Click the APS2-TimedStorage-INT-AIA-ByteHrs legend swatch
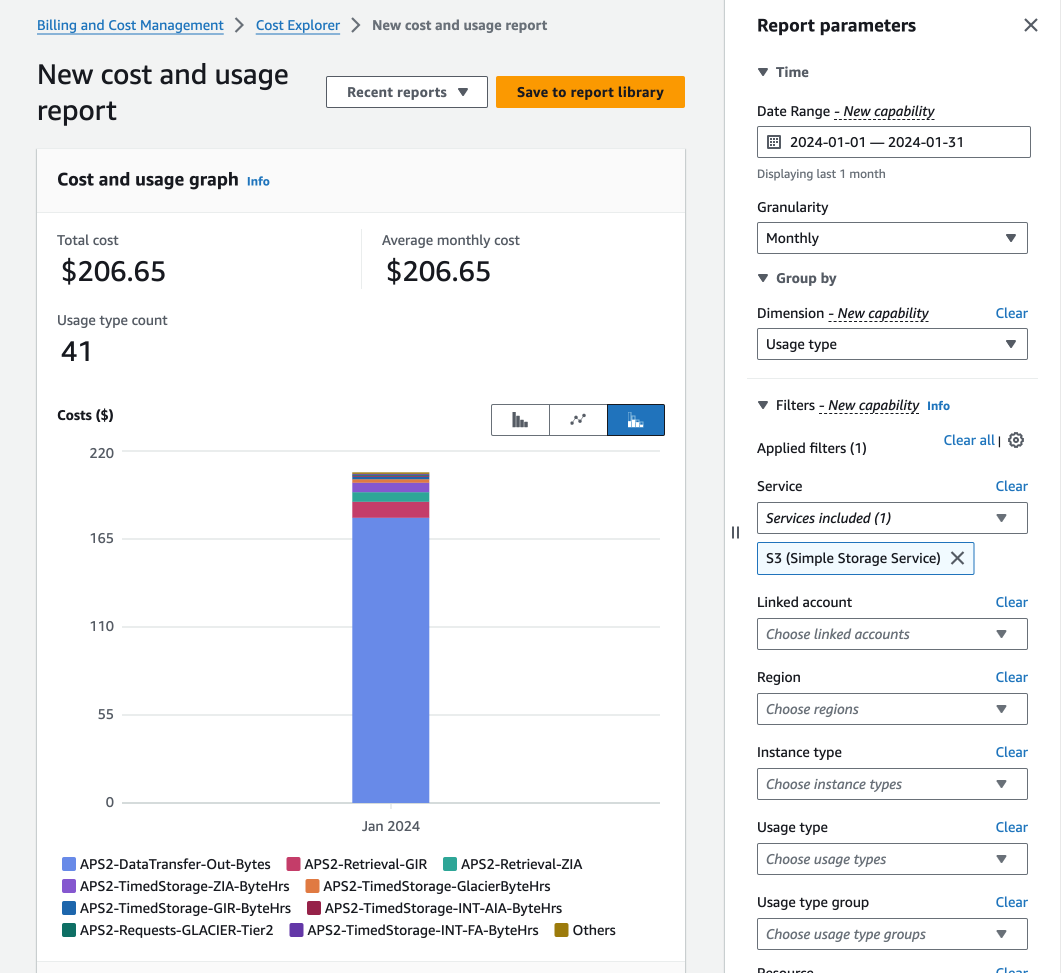This screenshot has height=973, width=1061. click(313, 908)
